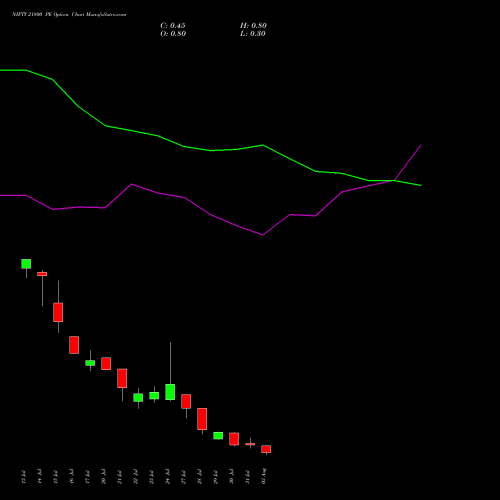Viewport: 500px width, 500px height.
Task: Click the Aug date label on the axis
Action: (264, 476)
